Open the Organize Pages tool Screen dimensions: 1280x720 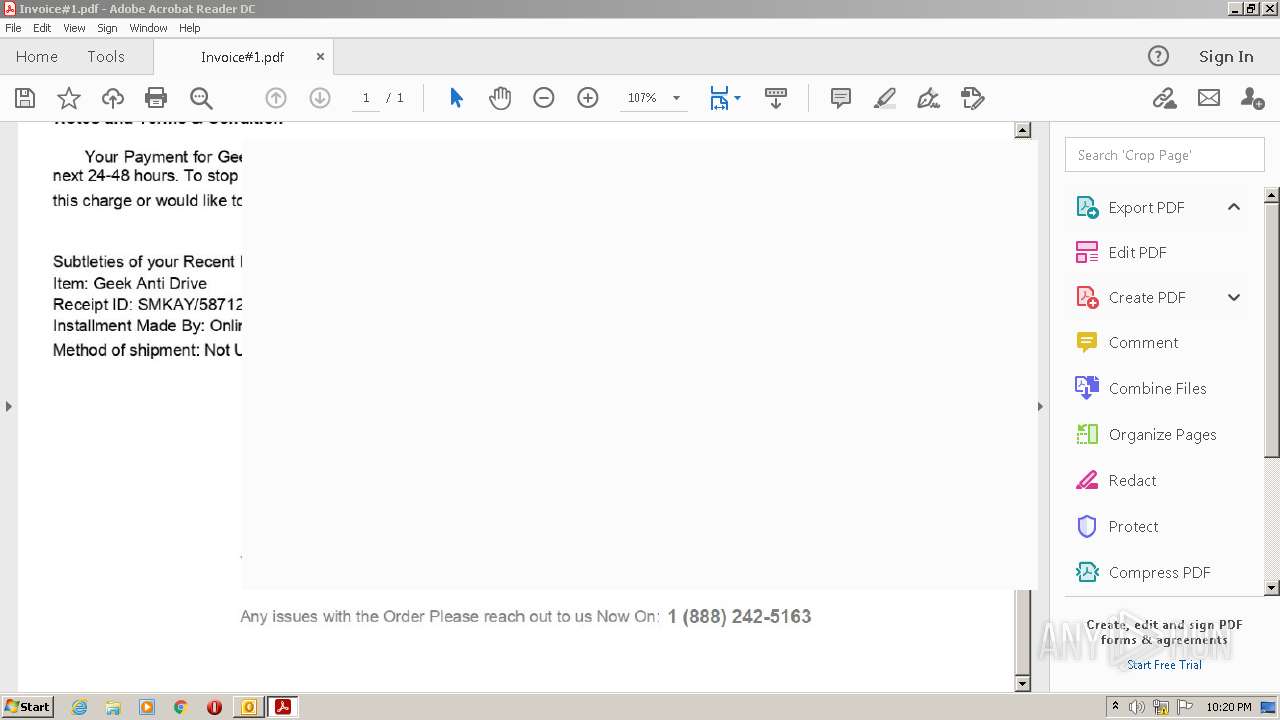(1162, 434)
